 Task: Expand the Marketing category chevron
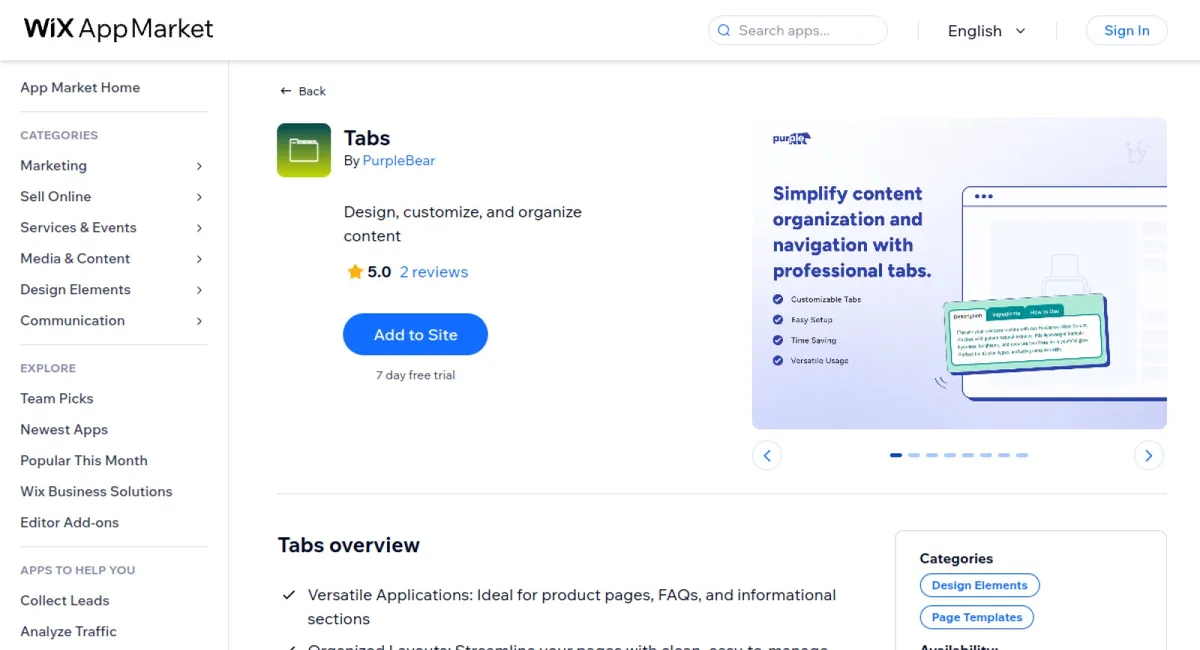pos(199,166)
